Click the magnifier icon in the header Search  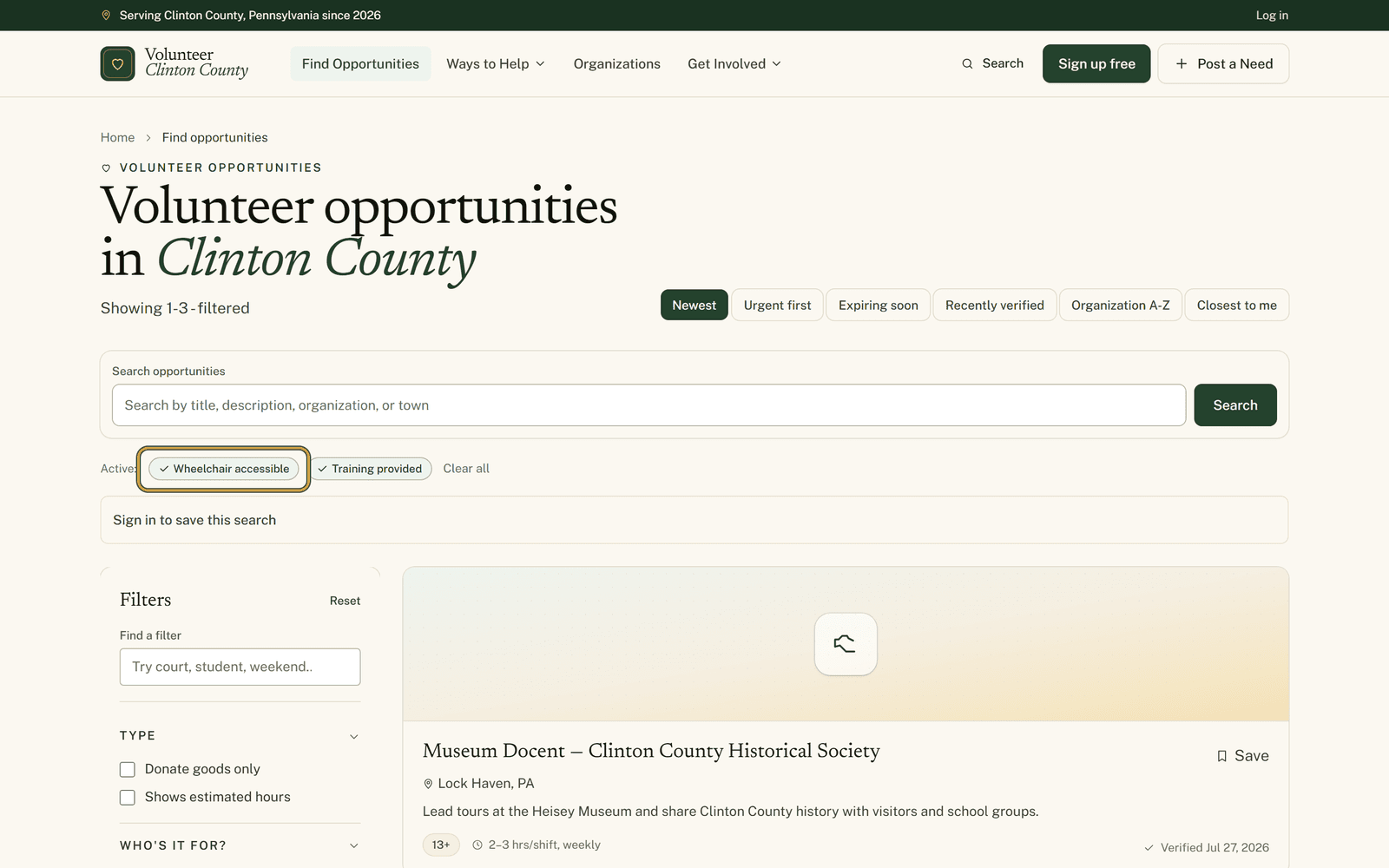point(967,63)
